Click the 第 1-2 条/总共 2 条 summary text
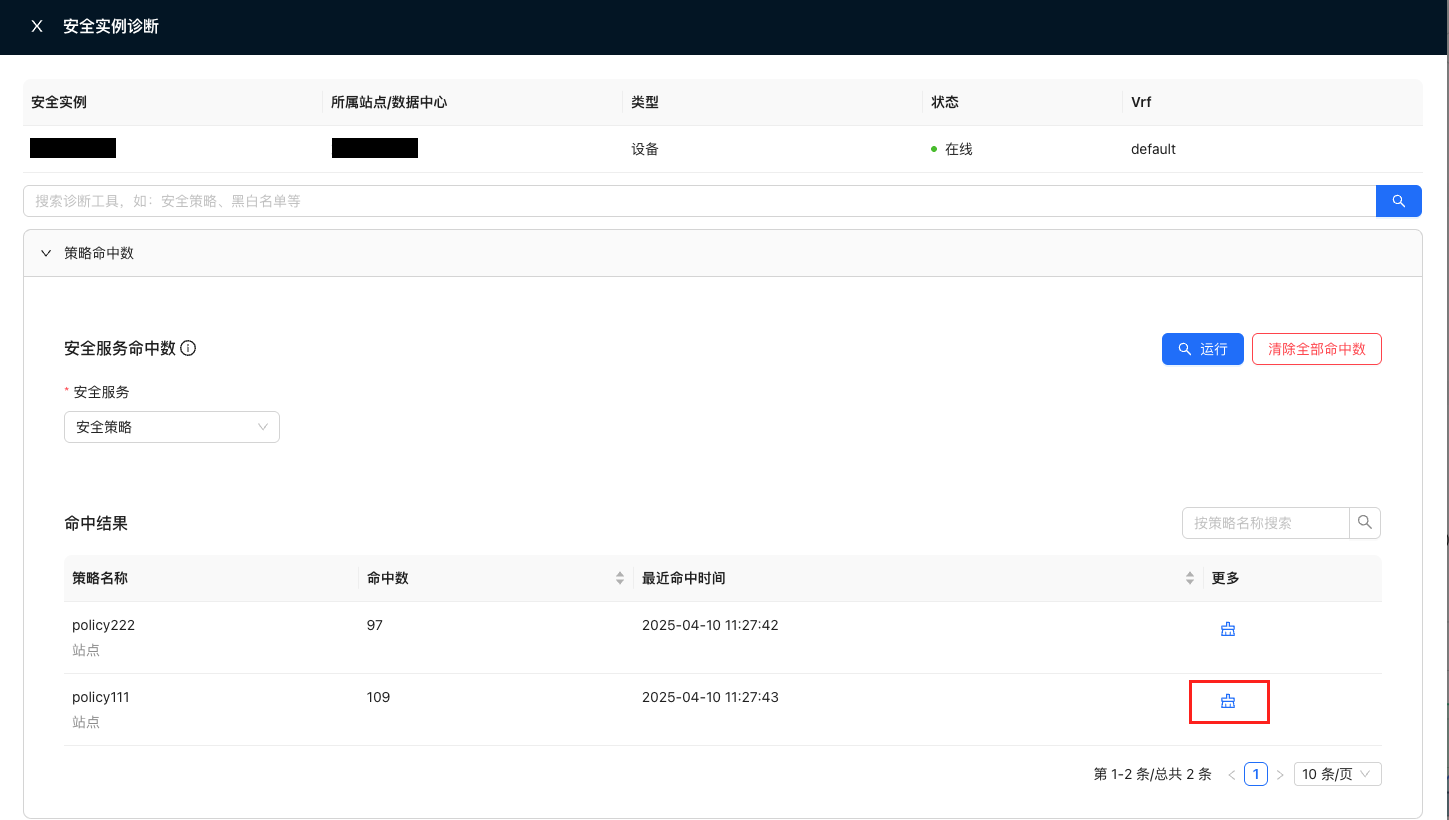Viewport: 1449px width, 820px height. click(x=1153, y=774)
